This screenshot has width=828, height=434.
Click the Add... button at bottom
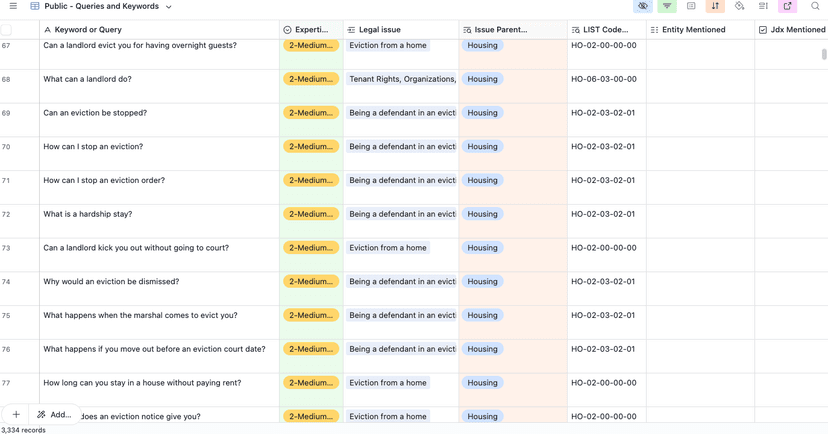click(x=54, y=414)
